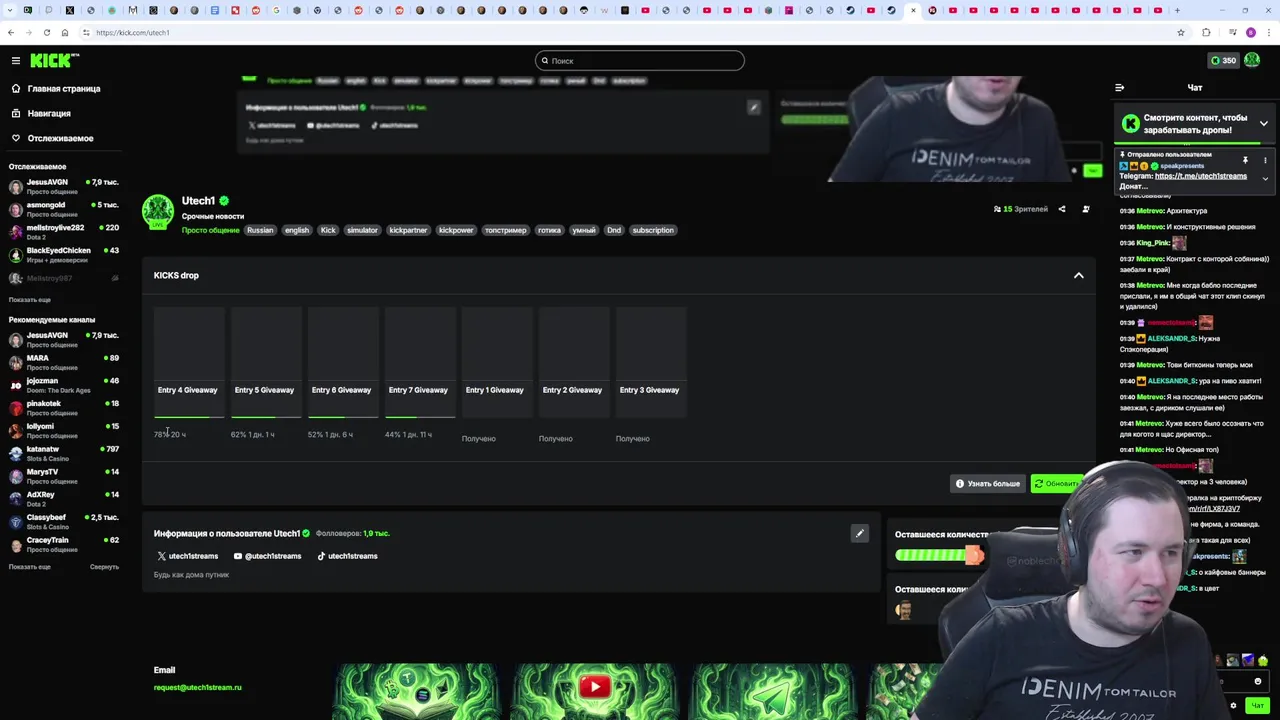This screenshot has width=1280, height=720.
Task: Click the browser back arrow
Action: pos(10,32)
